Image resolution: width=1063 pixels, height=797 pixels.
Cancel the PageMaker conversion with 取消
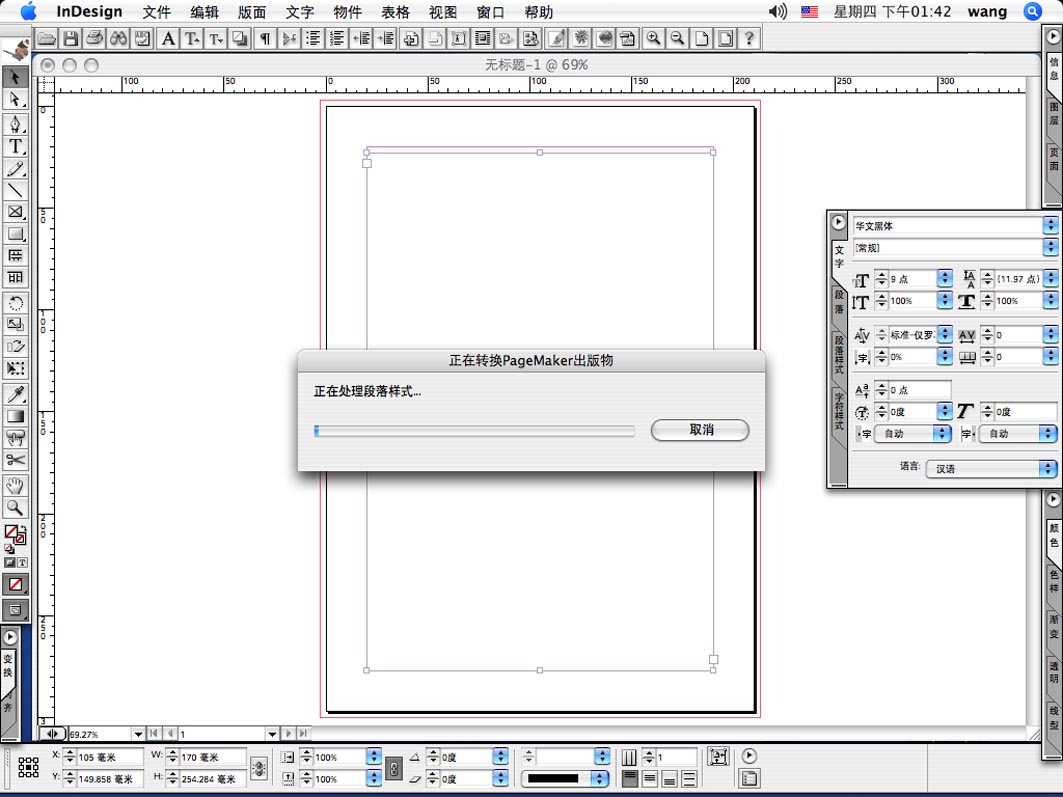(700, 430)
